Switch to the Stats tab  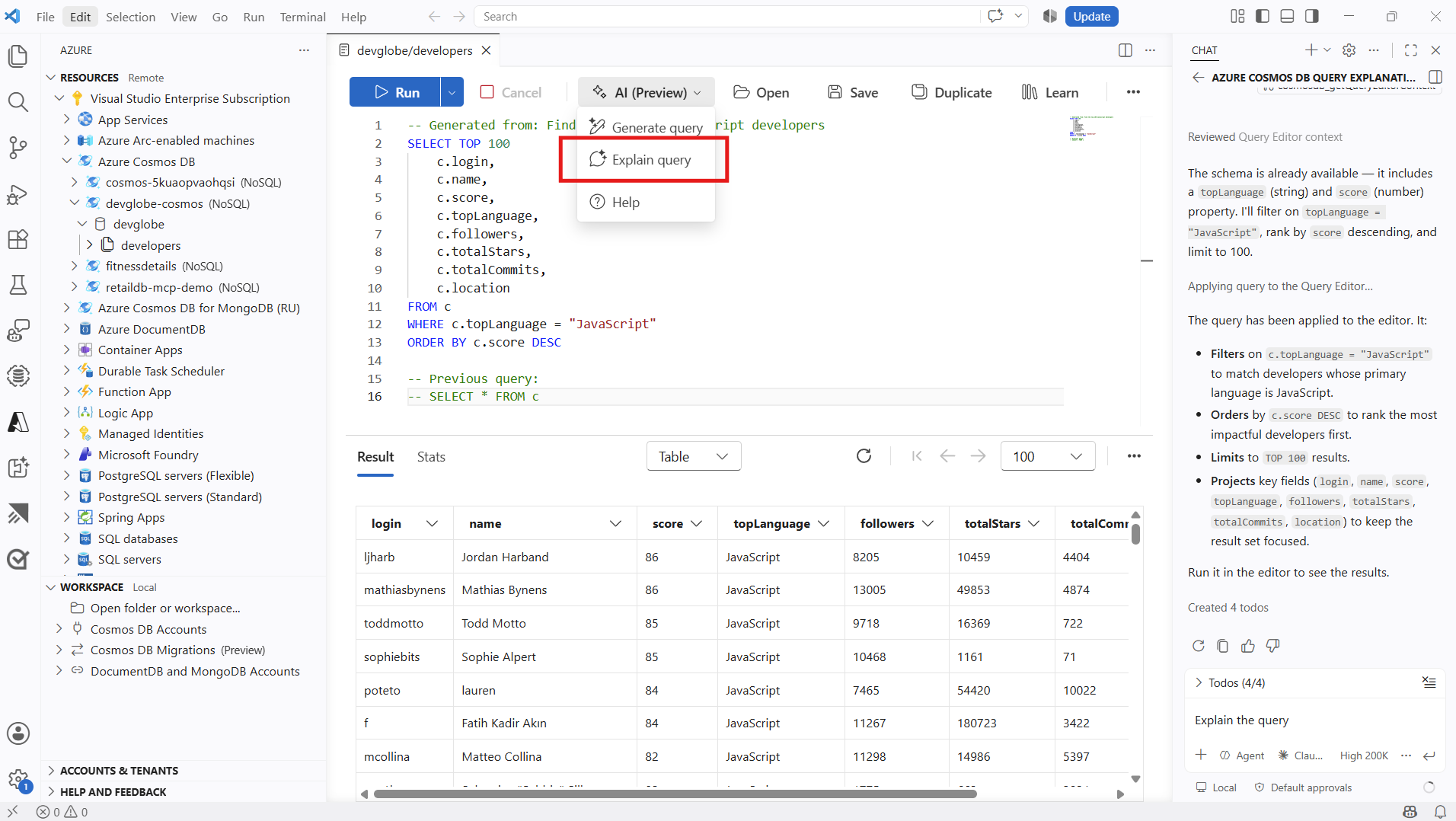pos(431,456)
